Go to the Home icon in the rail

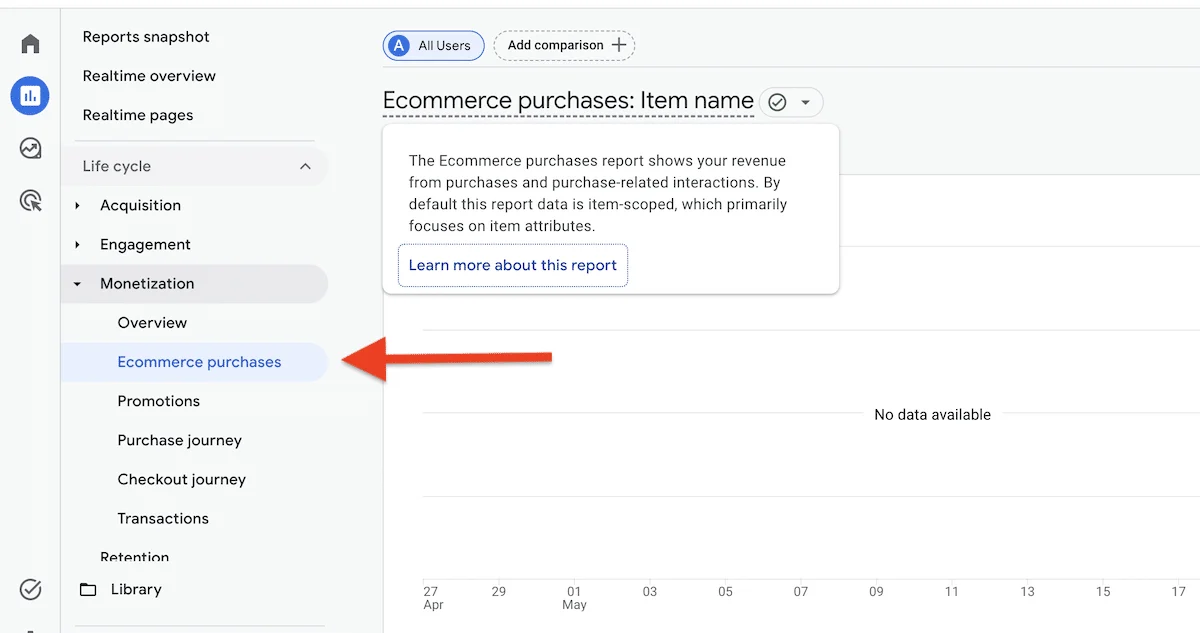[30, 44]
